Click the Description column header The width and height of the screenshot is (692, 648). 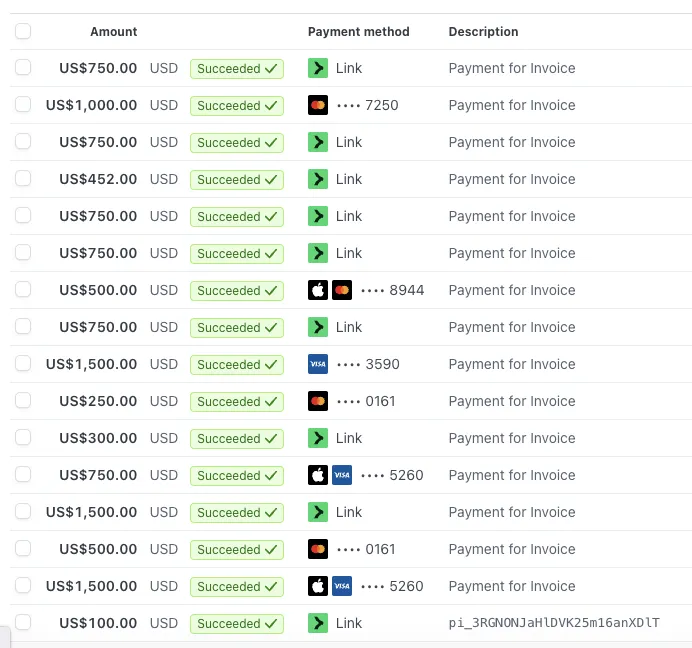pyautogui.click(x=483, y=31)
